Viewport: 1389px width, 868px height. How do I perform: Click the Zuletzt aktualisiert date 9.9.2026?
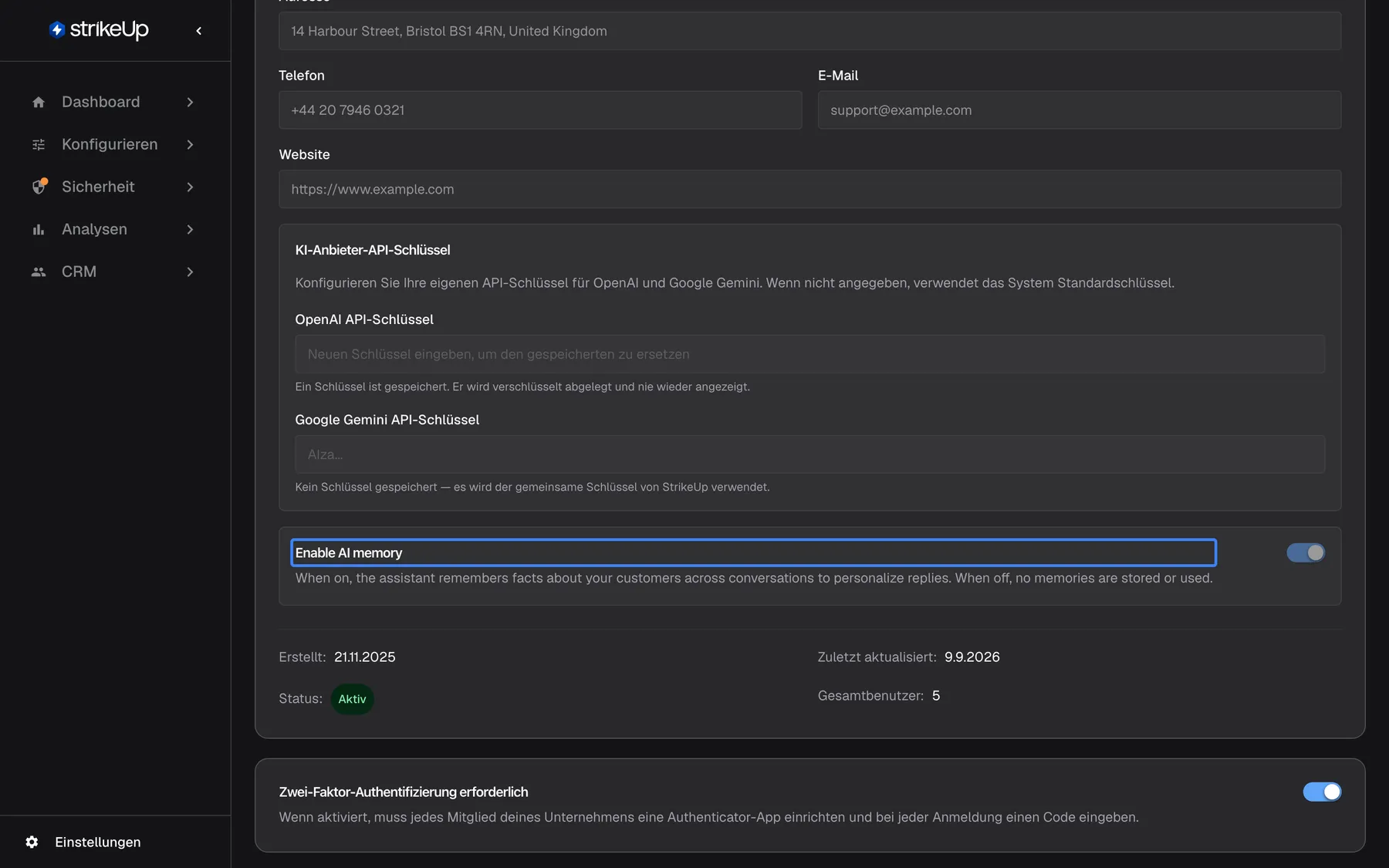tap(972, 657)
